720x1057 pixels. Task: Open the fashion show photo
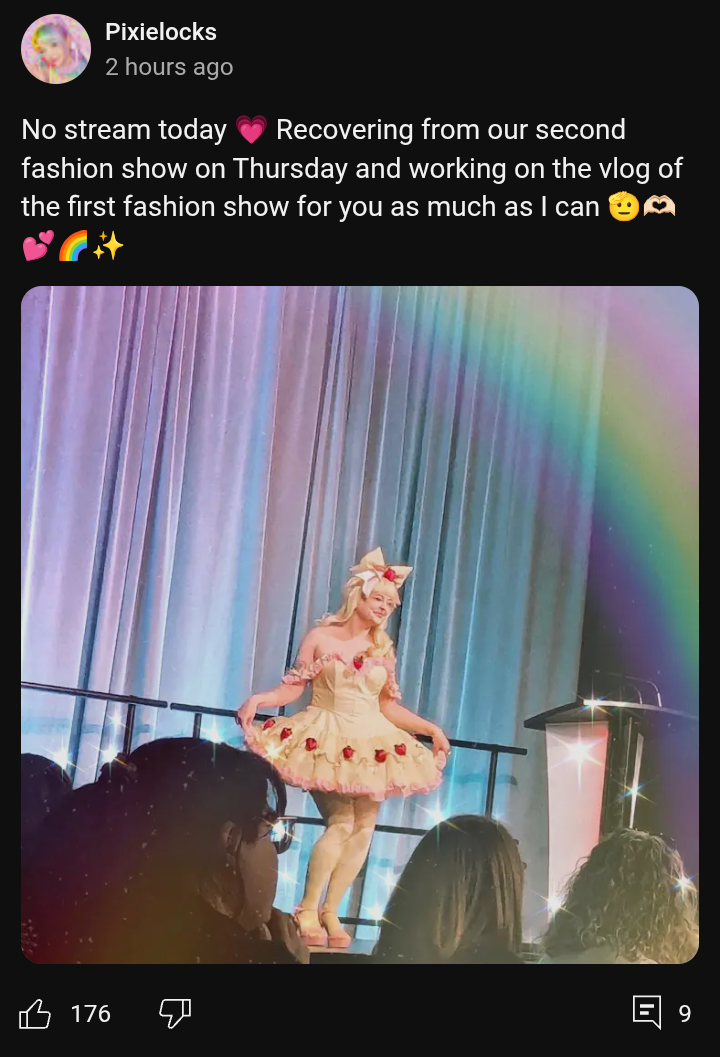(360, 625)
